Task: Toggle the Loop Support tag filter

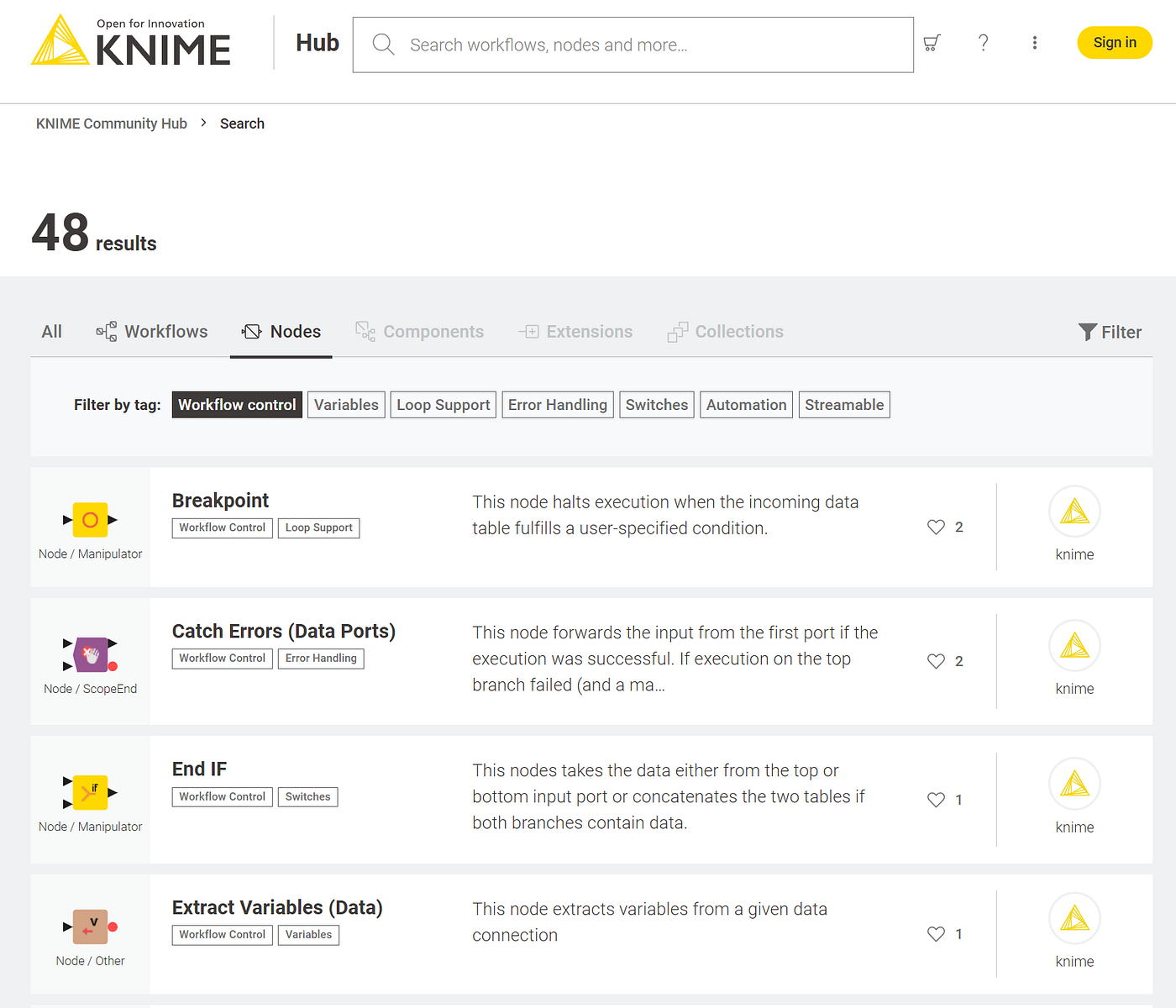Action: 444,405
